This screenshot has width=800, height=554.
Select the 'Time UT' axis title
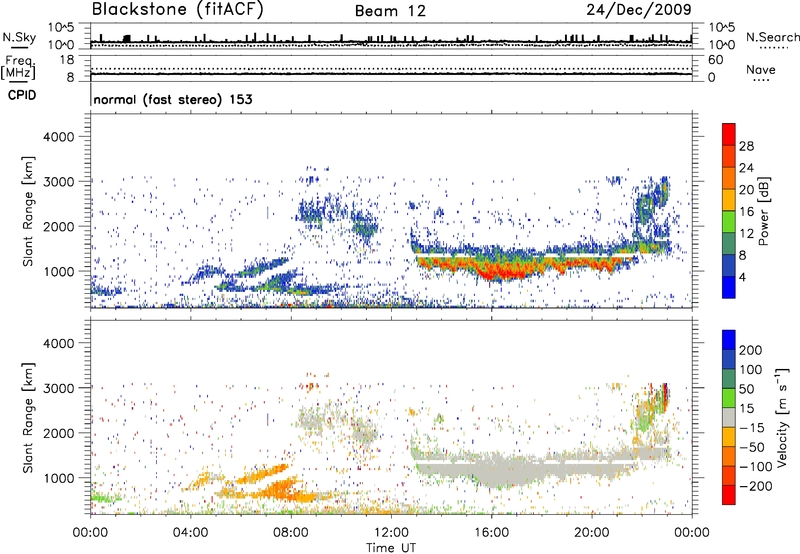(391, 548)
